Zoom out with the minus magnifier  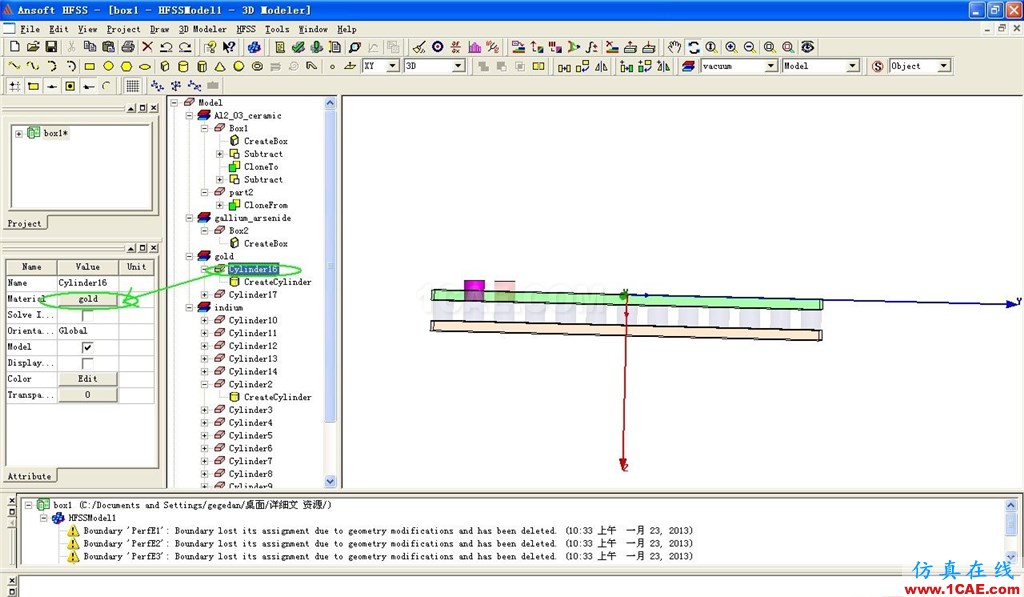tap(750, 47)
